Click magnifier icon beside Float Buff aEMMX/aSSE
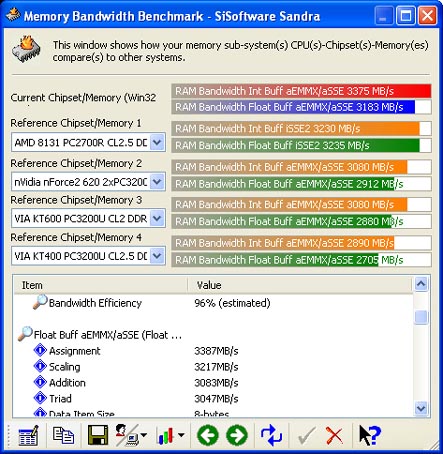The image size is (443, 454). coord(25,334)
